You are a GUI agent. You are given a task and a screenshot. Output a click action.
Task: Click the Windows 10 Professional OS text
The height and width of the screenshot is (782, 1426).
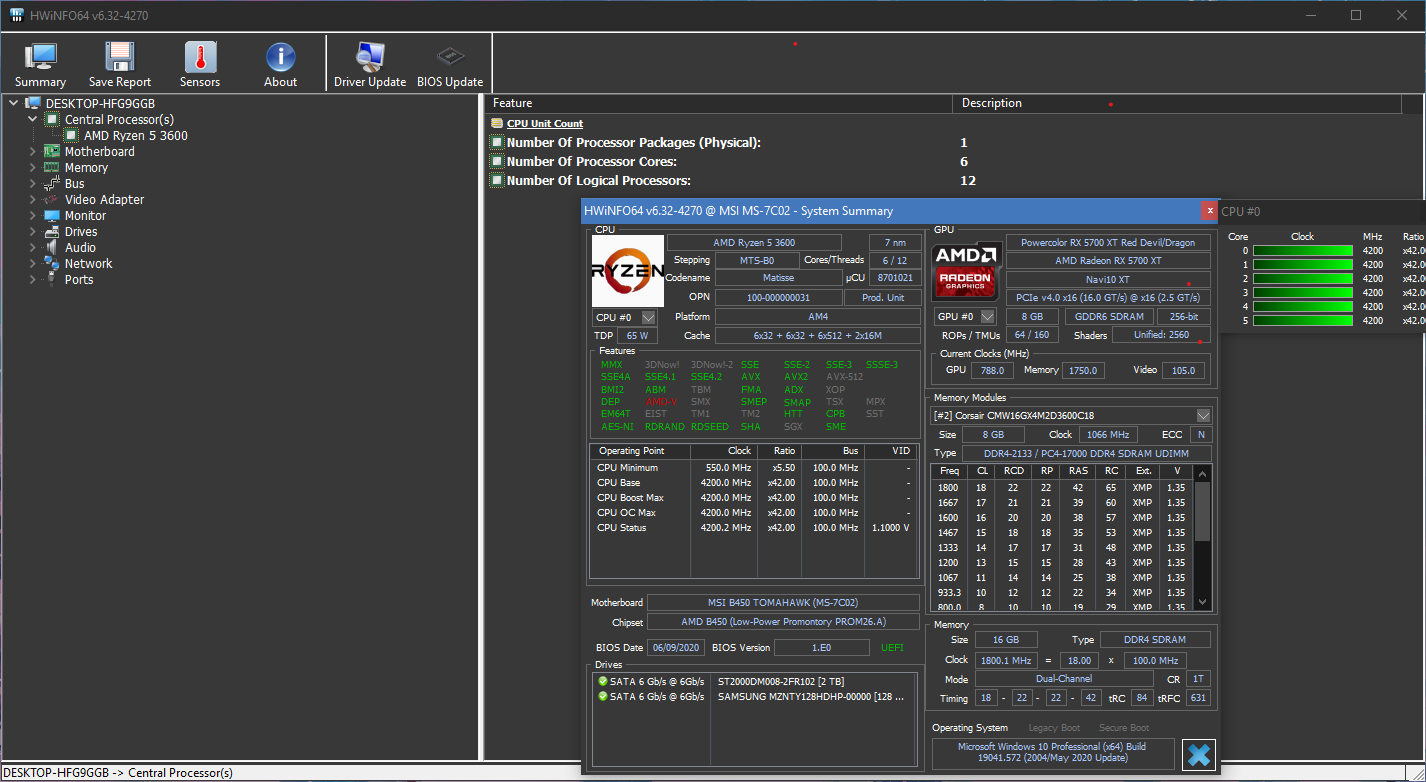coord(1051,753)
